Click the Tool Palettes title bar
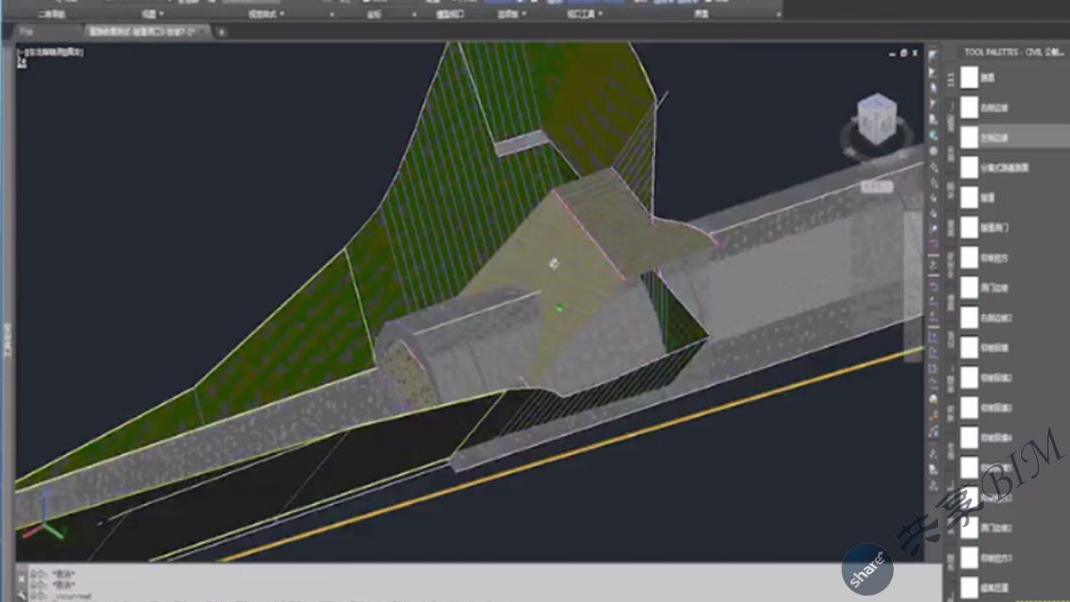 click(x=1013, y=52)
